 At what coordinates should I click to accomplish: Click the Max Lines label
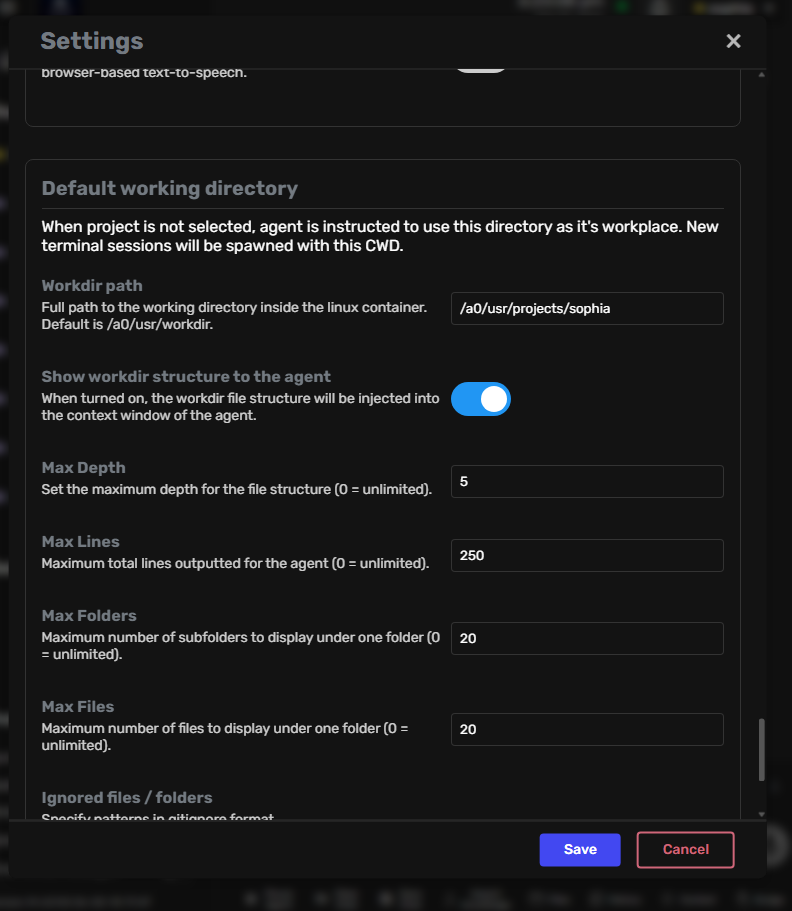pyautogui.click(x=81, y=542)
